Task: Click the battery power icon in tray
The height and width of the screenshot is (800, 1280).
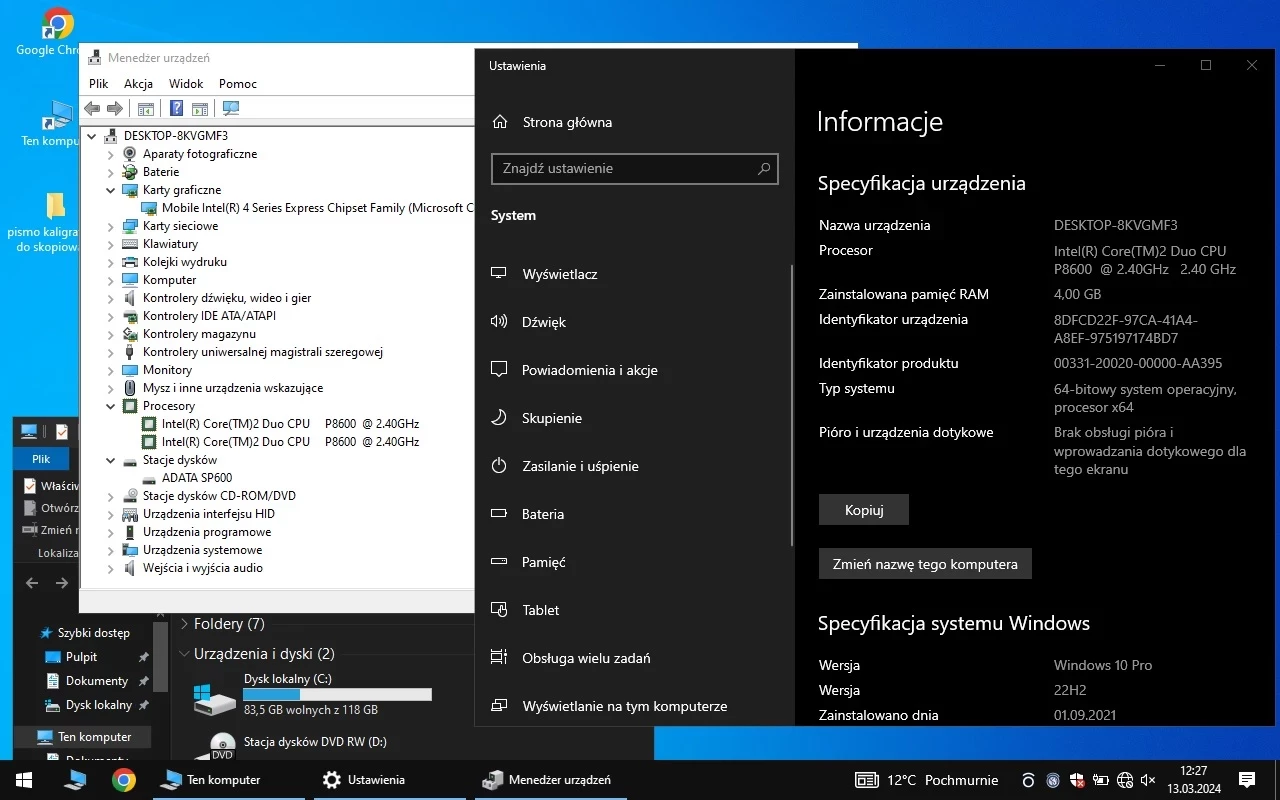Action: [1101, 780]
